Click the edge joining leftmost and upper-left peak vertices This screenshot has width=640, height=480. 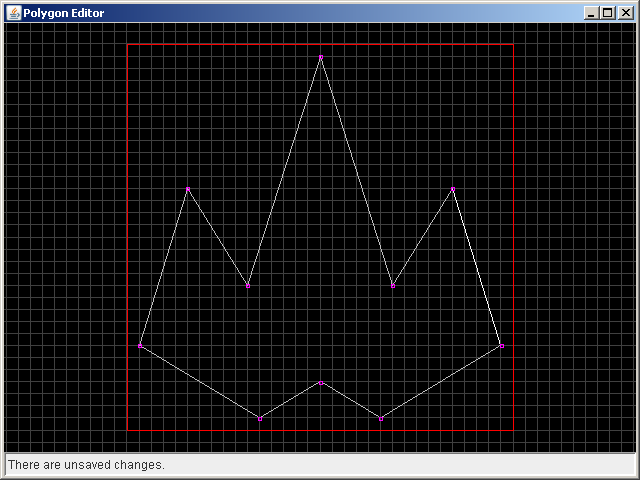pyautogui.click(x=164, y=267)
